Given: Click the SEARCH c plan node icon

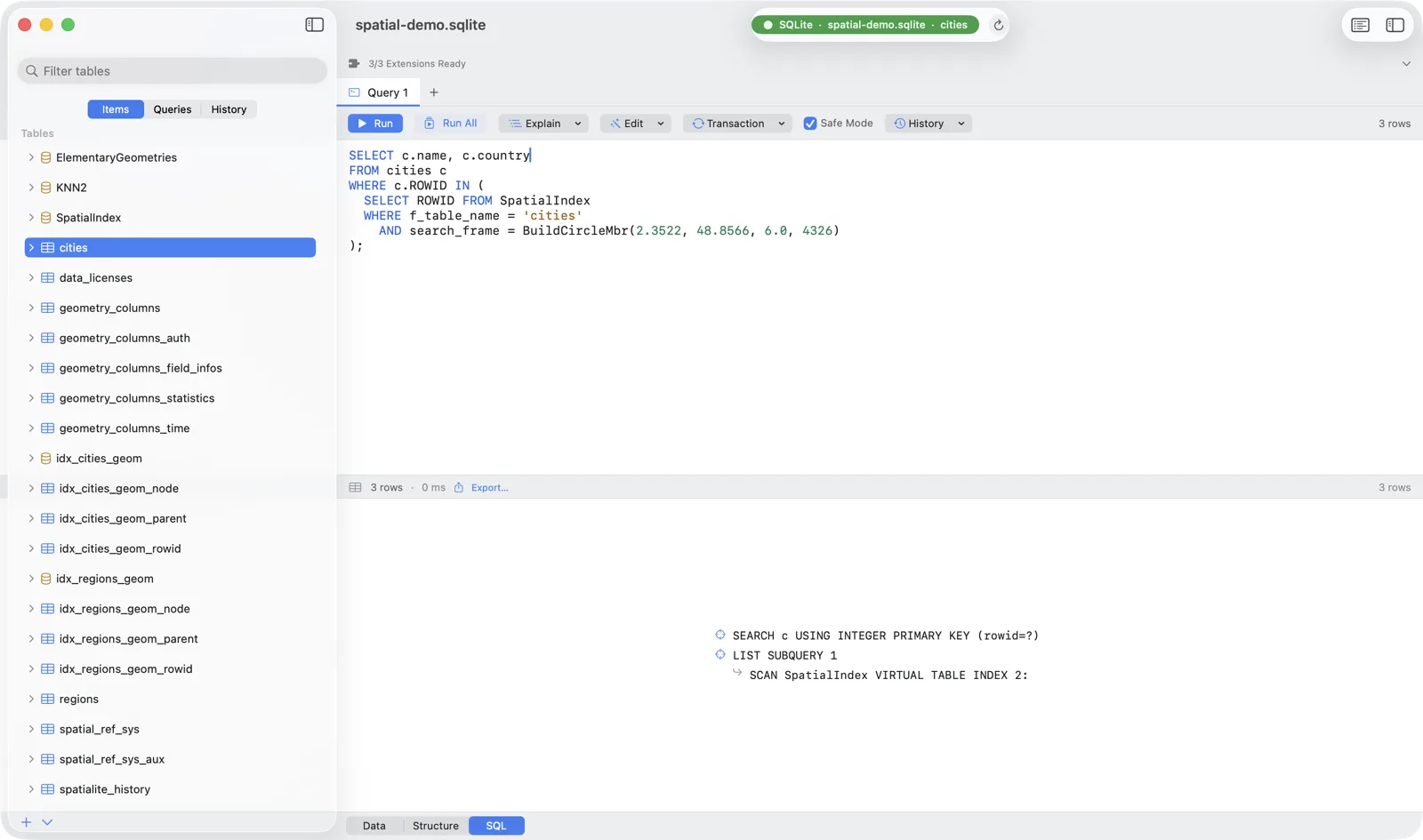Looking at the screenshot, I should (720, 635).
